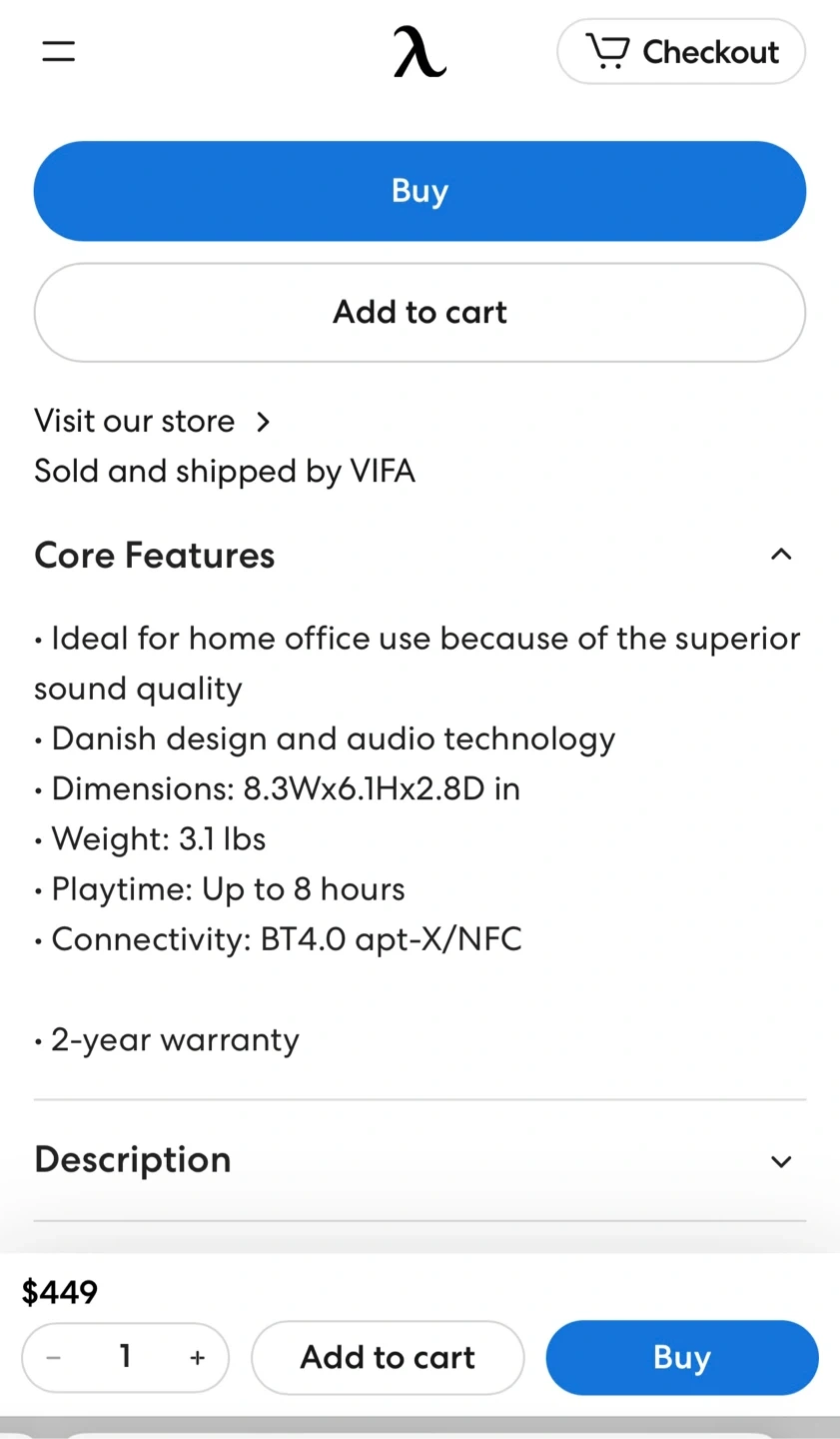Increase quantity with the plus icon
Screen dimensions: 840x1439
tap(197, 1357)
